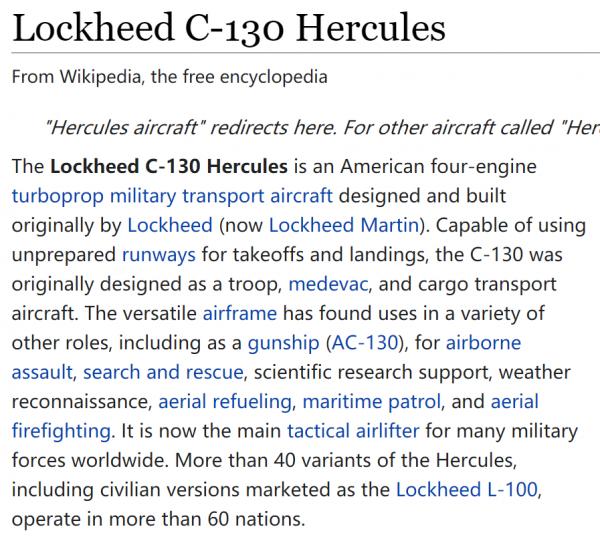Click the "From Wikipedia, the free encyclopedia" tagline
Screen dimensions: 600x537
click(x=169, y=76)
